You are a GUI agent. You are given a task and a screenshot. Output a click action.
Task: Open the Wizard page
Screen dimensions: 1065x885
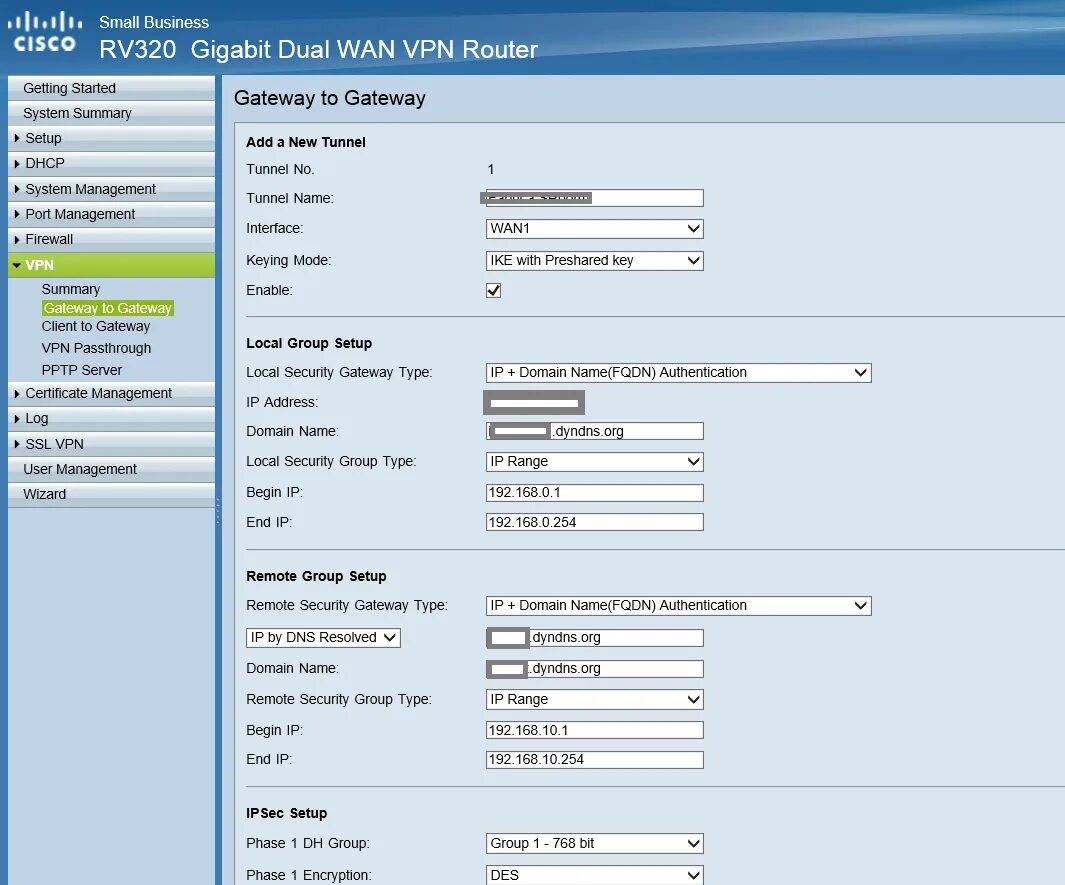click(x=111, y=494)
